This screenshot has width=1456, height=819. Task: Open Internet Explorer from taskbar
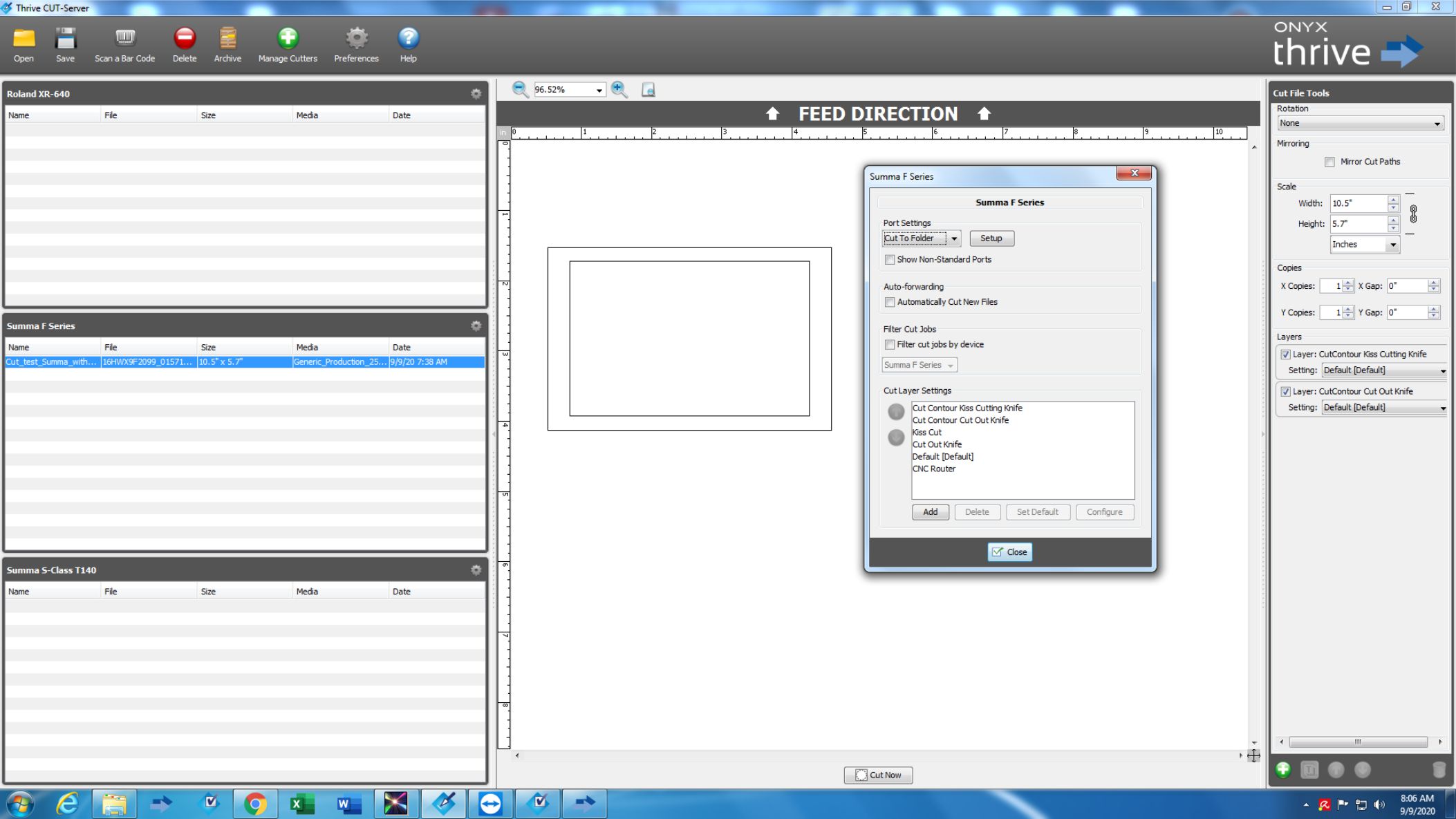[67, 804]
